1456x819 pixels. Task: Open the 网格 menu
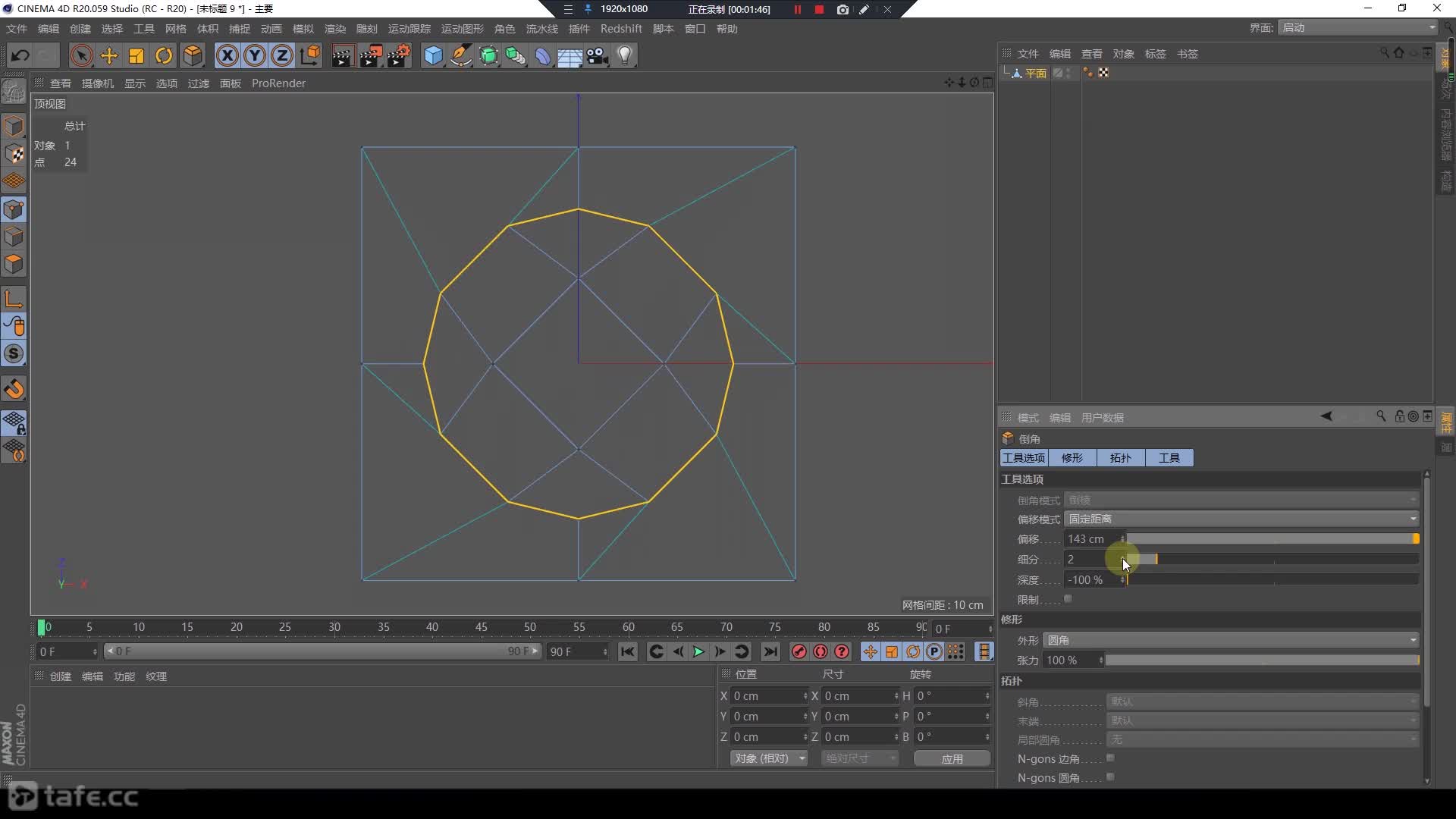click(x=176, y=29)
